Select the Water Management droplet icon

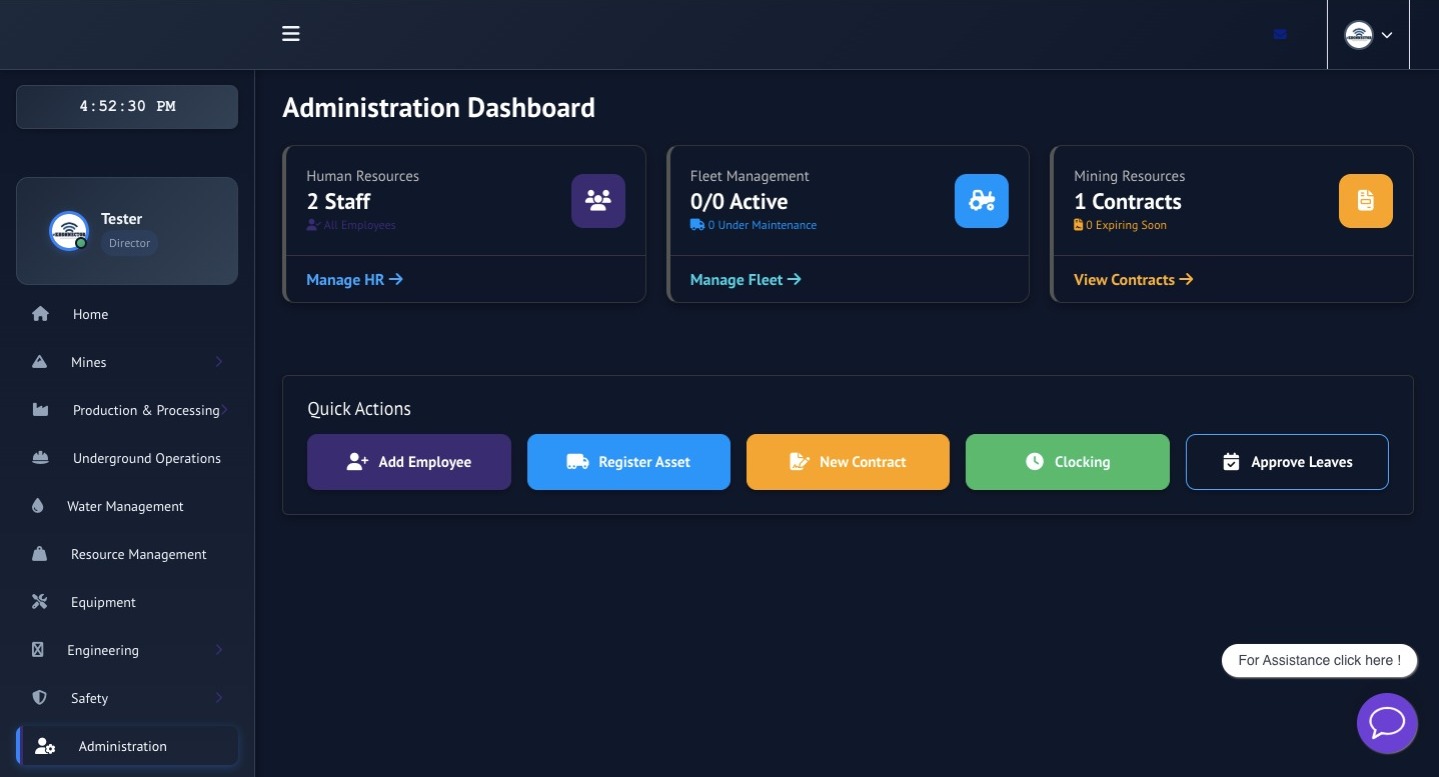point(38,505)
